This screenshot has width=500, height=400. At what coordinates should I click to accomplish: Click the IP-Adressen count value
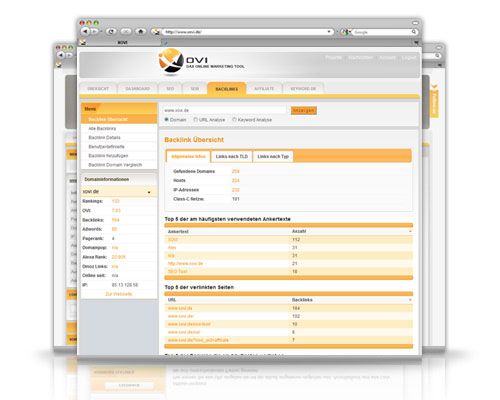pyautogui.click(x=236, y=190)
